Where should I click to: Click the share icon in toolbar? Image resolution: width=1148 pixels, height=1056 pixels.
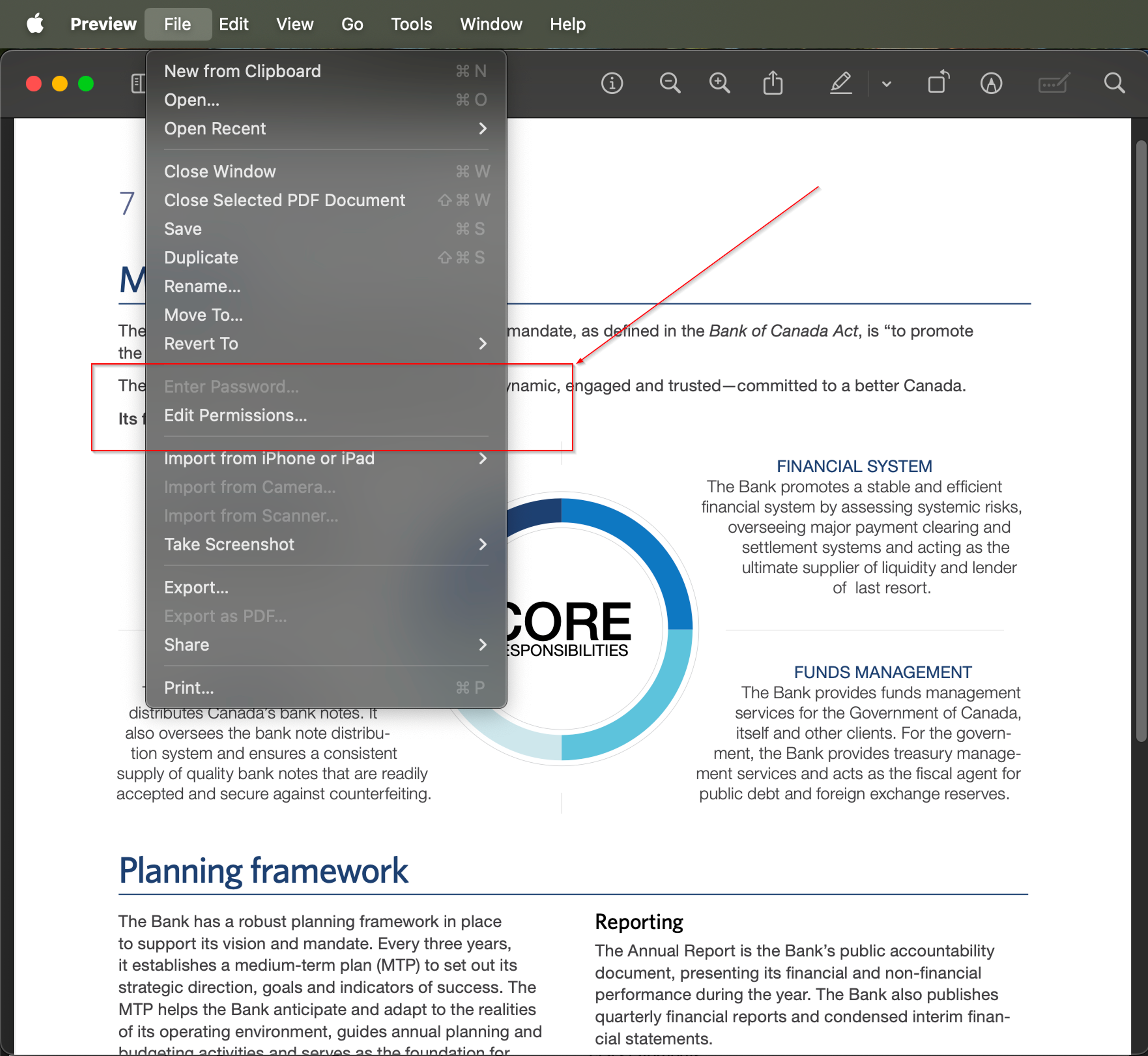coord(773,83)
